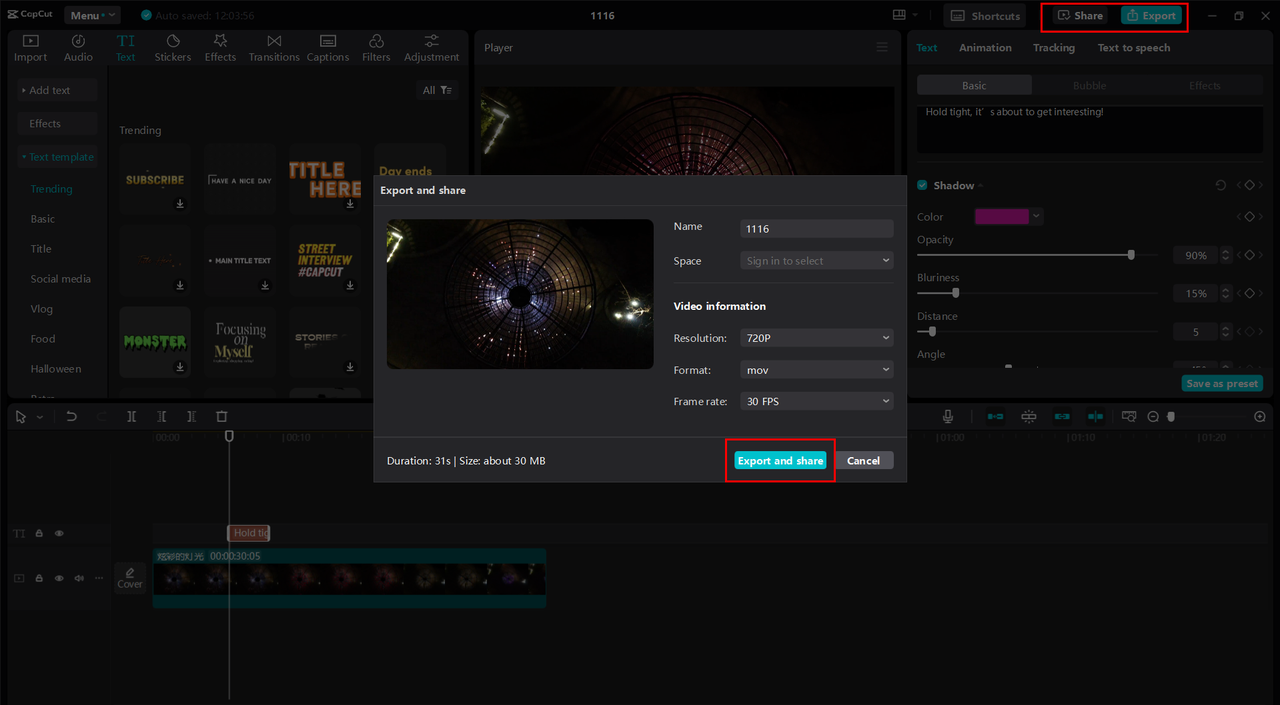This screenshot has height=705, width=1280.
Task: Toggle linkage icon in timeline toolbar
Action: [1062, 416]
